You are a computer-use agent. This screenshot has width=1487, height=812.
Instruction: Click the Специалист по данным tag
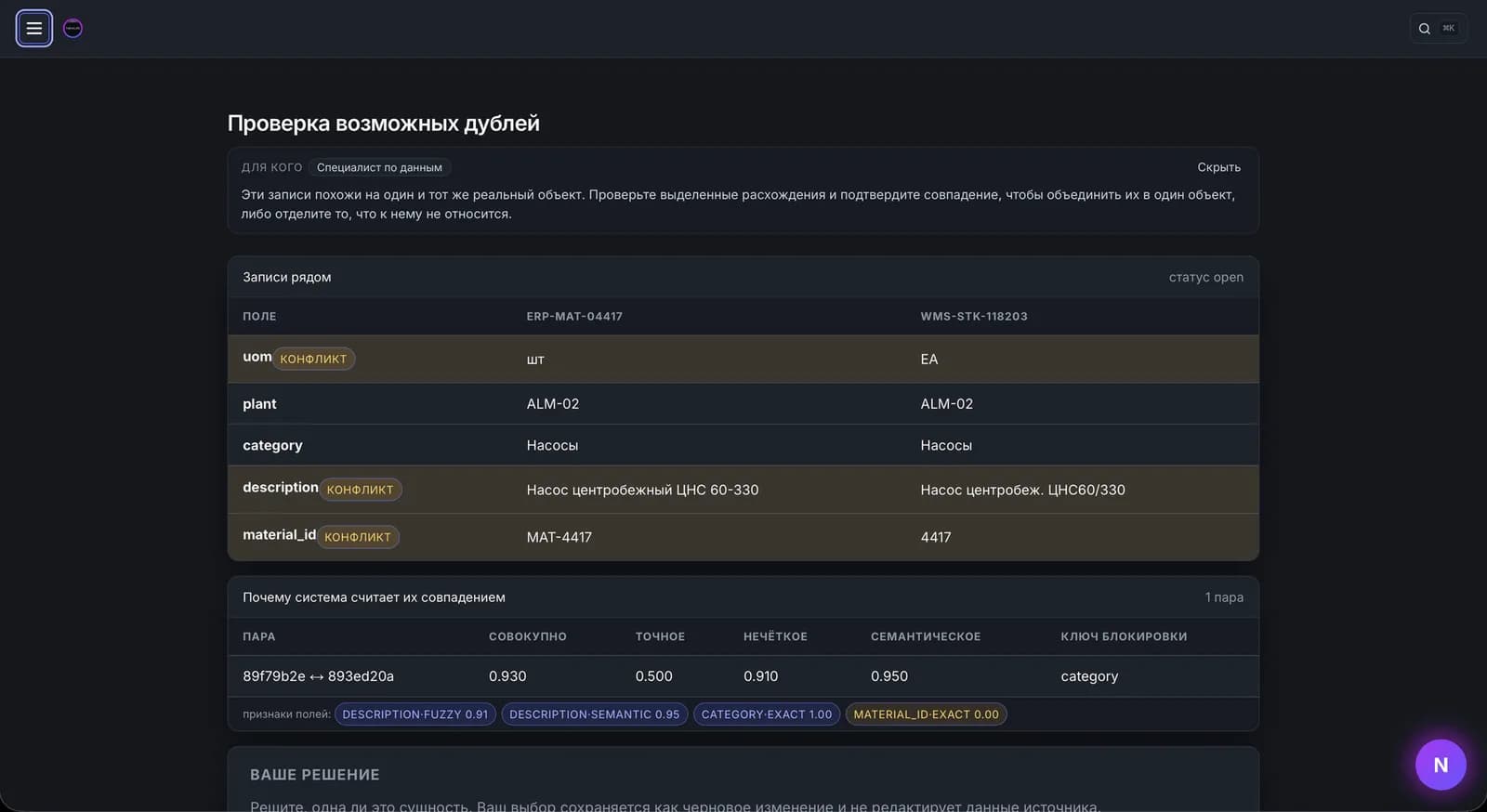click(x=379, y=167)
